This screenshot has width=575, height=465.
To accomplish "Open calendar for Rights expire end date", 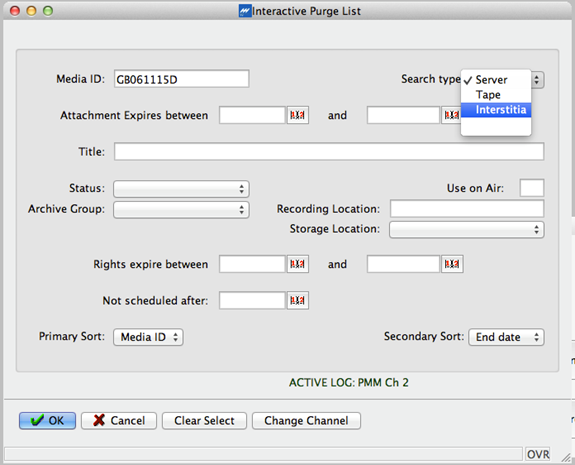I will coord(452,264).
